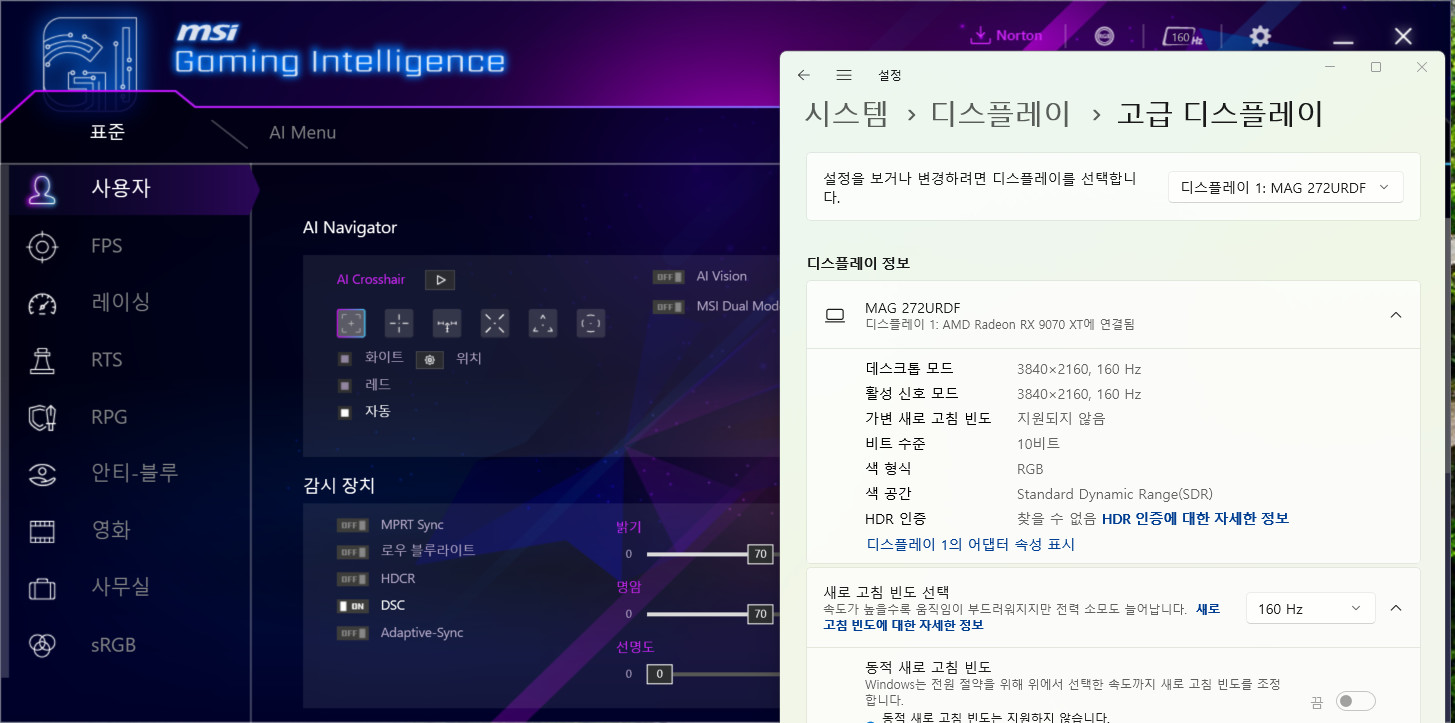Select the bracket-frame crosshair style
The width and height of the screenshot is (1455, 723).
pos(351,323)
